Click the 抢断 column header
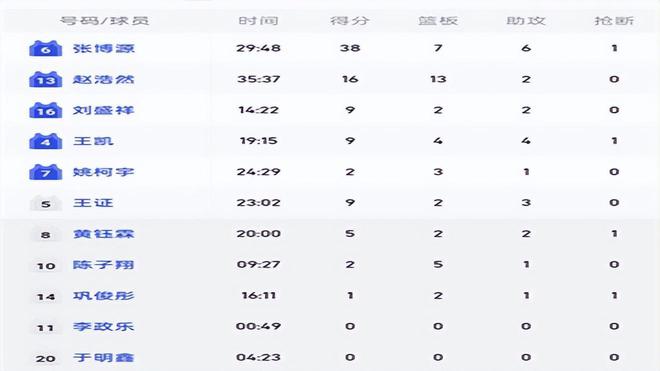Image resolution: width=660 pixels, height=371 pixels. coord(614,21)
